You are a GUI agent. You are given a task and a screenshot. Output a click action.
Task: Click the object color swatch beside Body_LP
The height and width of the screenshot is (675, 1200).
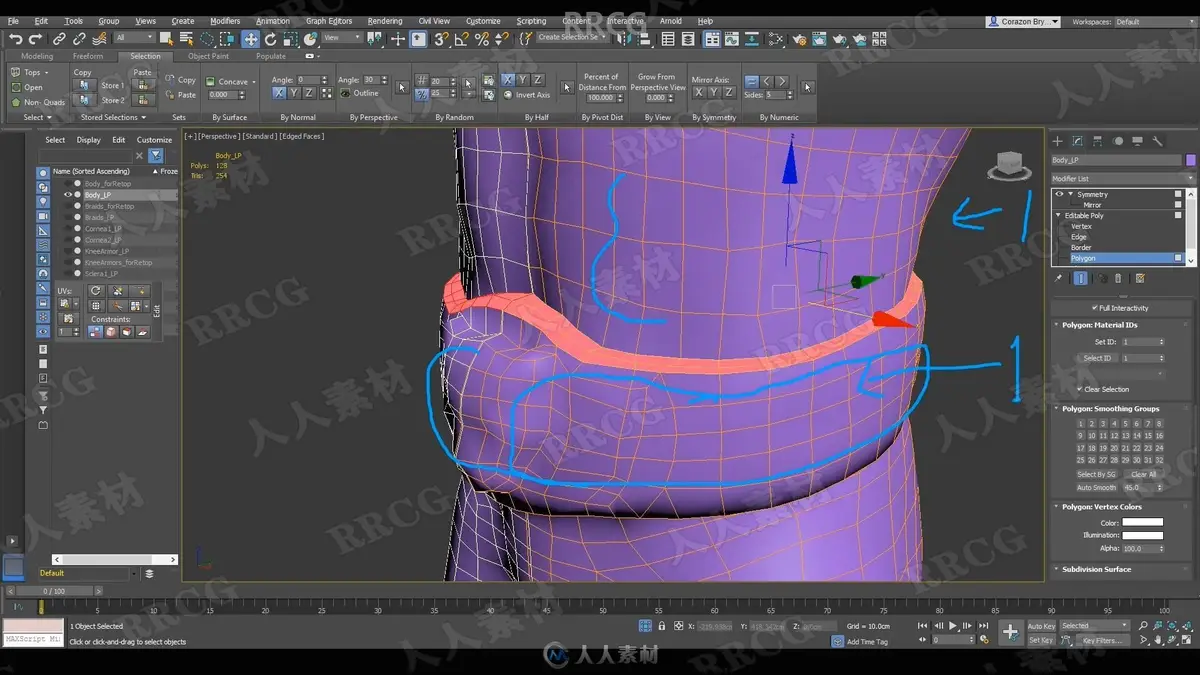pyautogui.click(x=1190, y=160)
